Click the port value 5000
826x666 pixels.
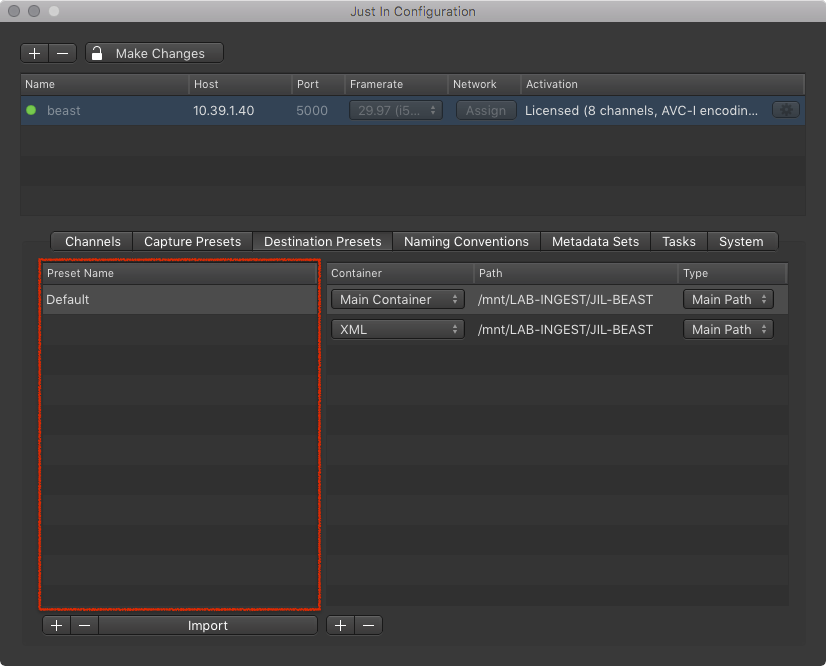pyautogui.click(x=312, y=111)
